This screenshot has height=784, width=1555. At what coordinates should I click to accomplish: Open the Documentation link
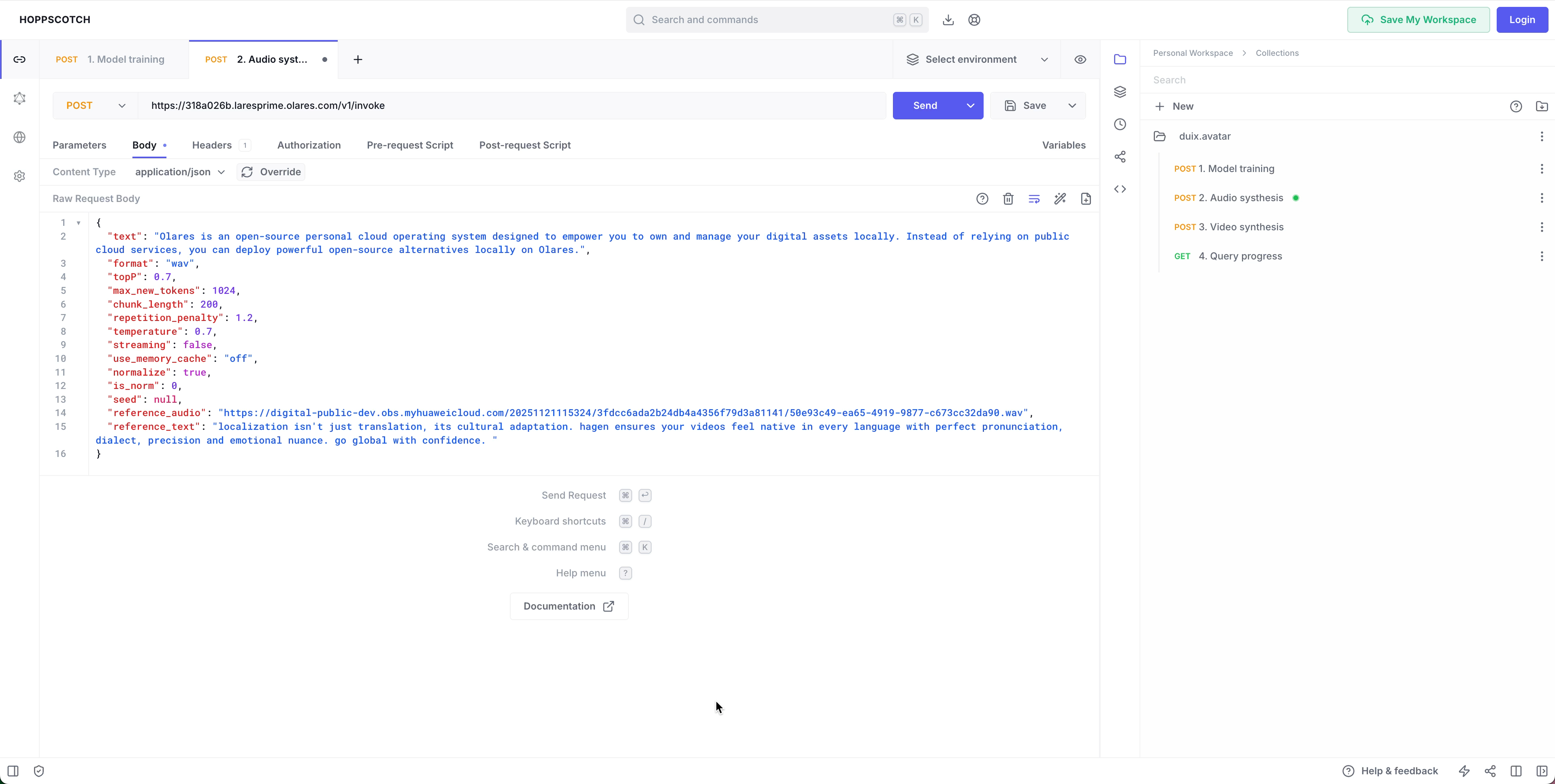tap(569, 606)
